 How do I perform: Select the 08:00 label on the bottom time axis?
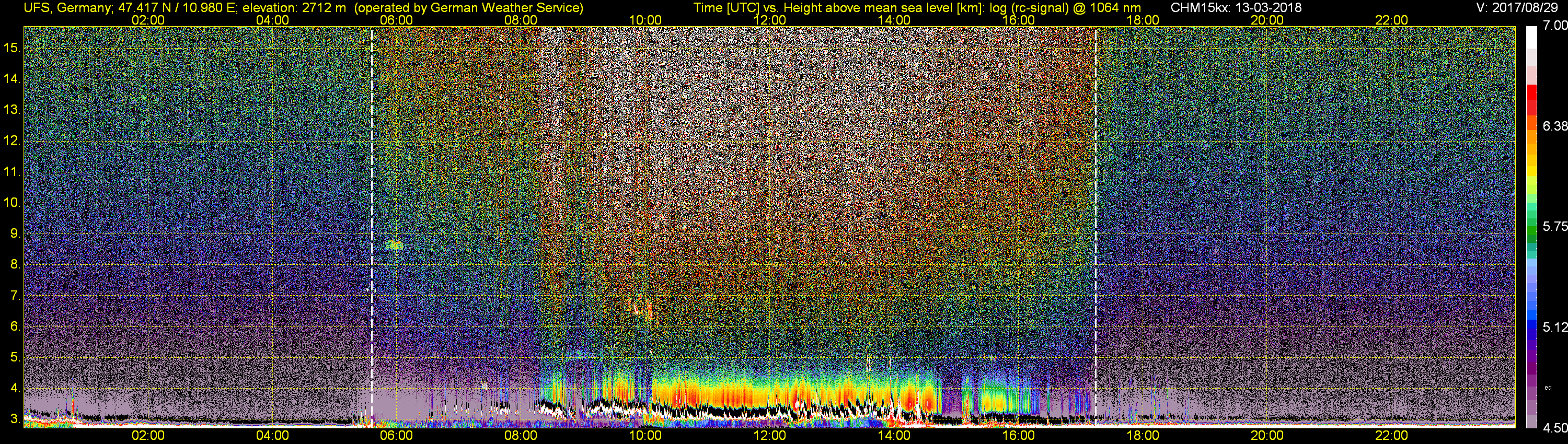tap(521, 436)
